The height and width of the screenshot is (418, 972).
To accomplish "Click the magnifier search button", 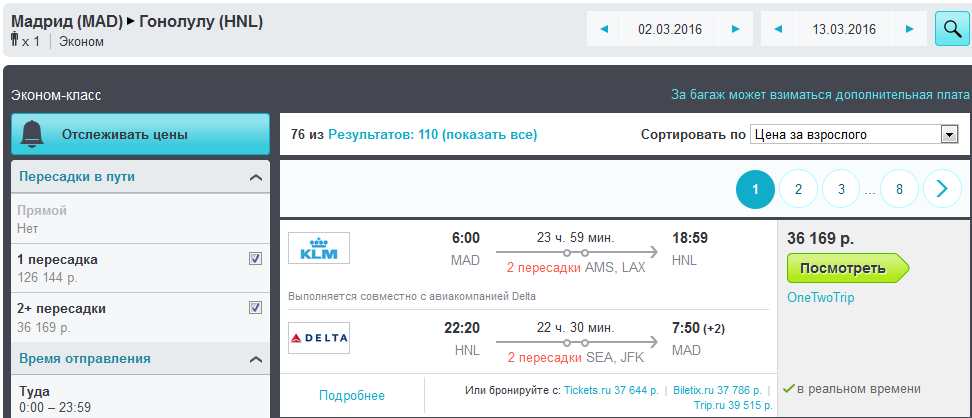I will [951, 29].
